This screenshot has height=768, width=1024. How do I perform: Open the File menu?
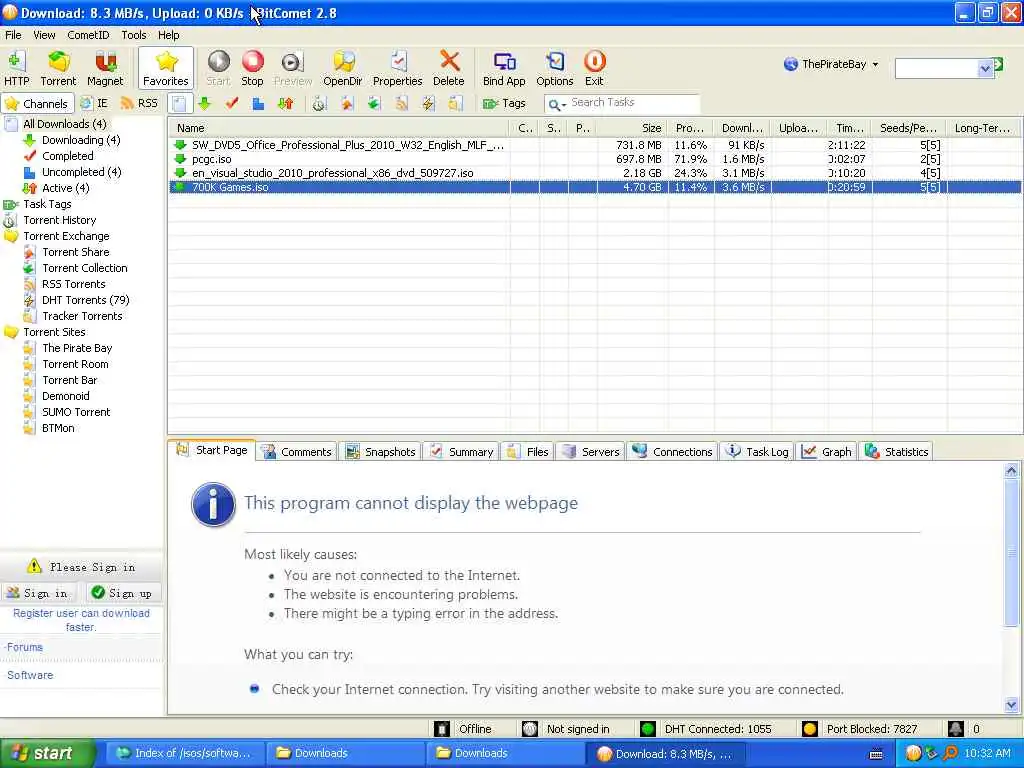pos(13,35)
